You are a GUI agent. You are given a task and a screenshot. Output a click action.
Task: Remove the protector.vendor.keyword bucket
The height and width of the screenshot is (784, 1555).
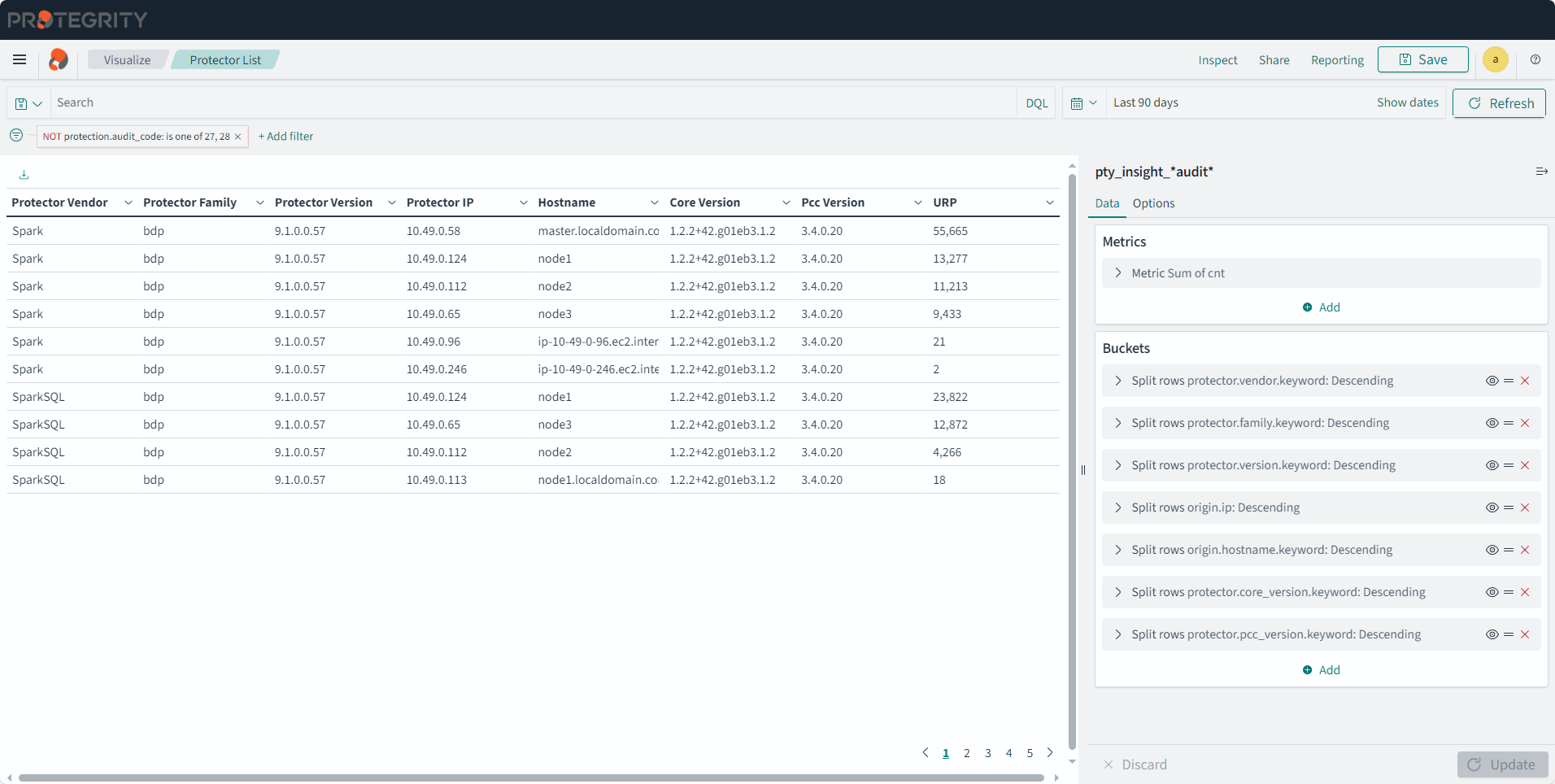click(x=1525, y=381)
